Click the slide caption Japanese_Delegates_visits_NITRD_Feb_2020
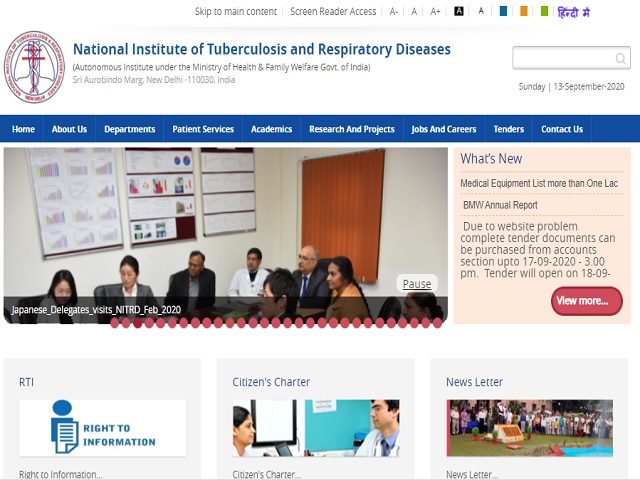The height and width of the screenshot is (480, 640). tap(96, 310)
